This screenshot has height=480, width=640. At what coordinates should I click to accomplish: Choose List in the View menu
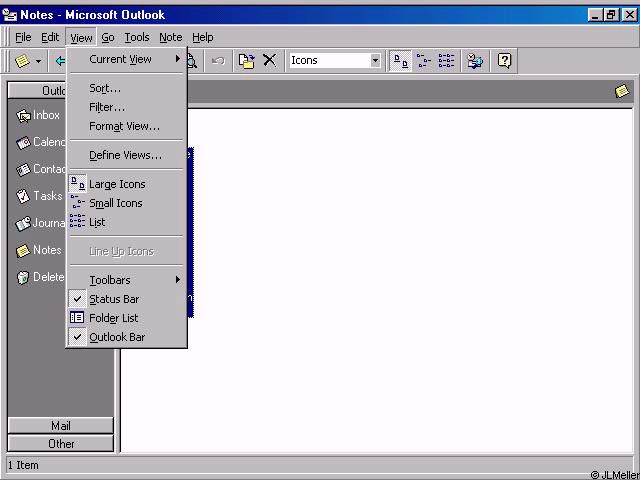click(x=127, y=222)
